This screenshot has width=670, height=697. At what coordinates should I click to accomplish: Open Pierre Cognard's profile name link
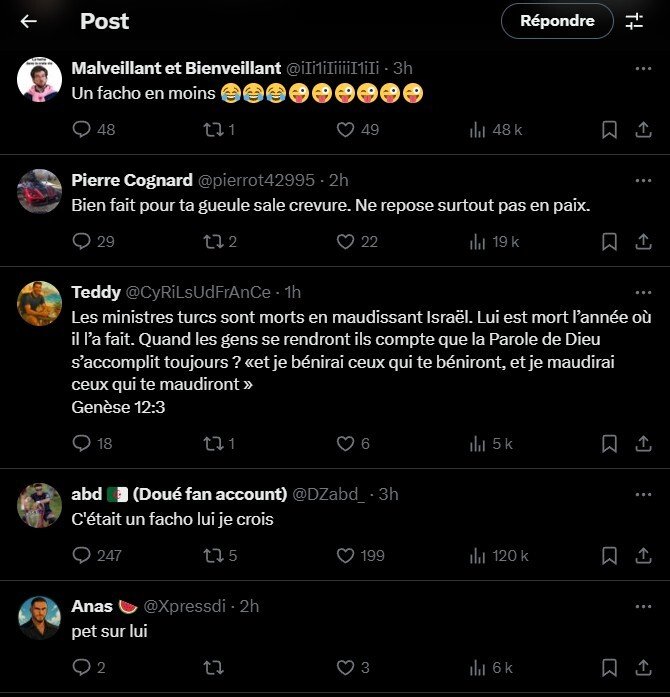132,180
